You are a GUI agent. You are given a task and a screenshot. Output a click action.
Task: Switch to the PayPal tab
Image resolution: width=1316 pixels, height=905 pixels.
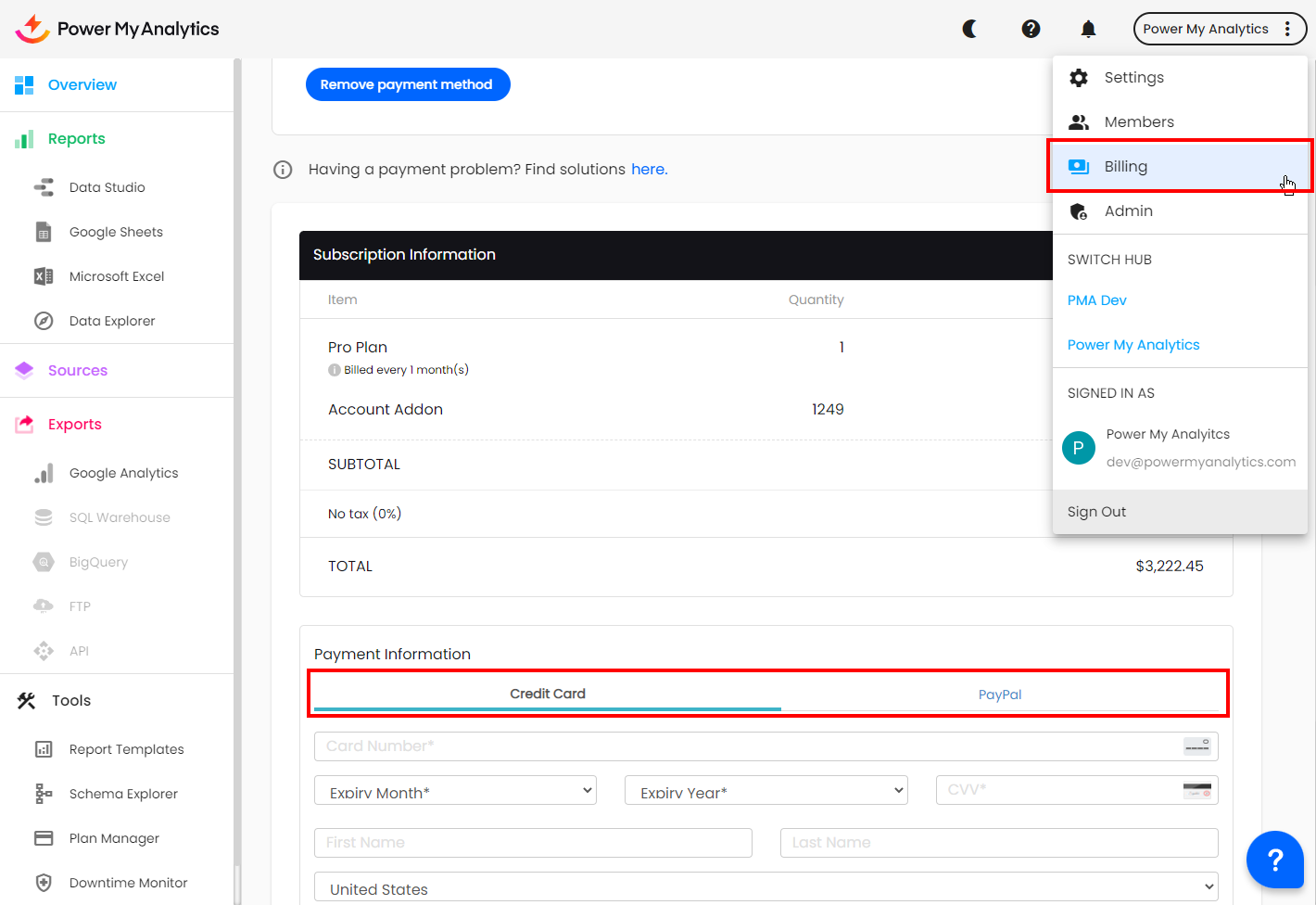(x=999, y=695)
